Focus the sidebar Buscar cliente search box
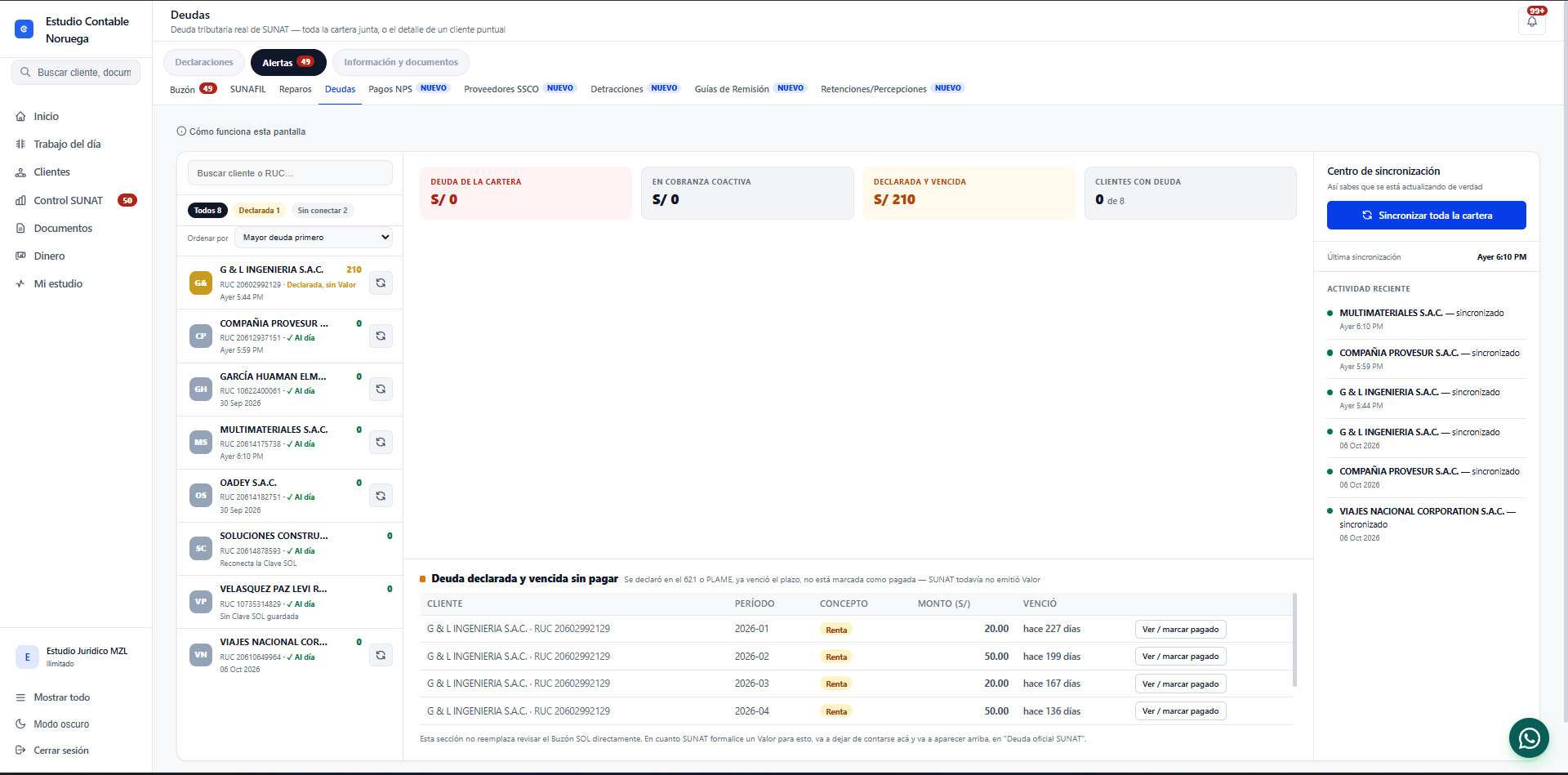The height and width of the screenshot is (775, 1568). (76, 73)
